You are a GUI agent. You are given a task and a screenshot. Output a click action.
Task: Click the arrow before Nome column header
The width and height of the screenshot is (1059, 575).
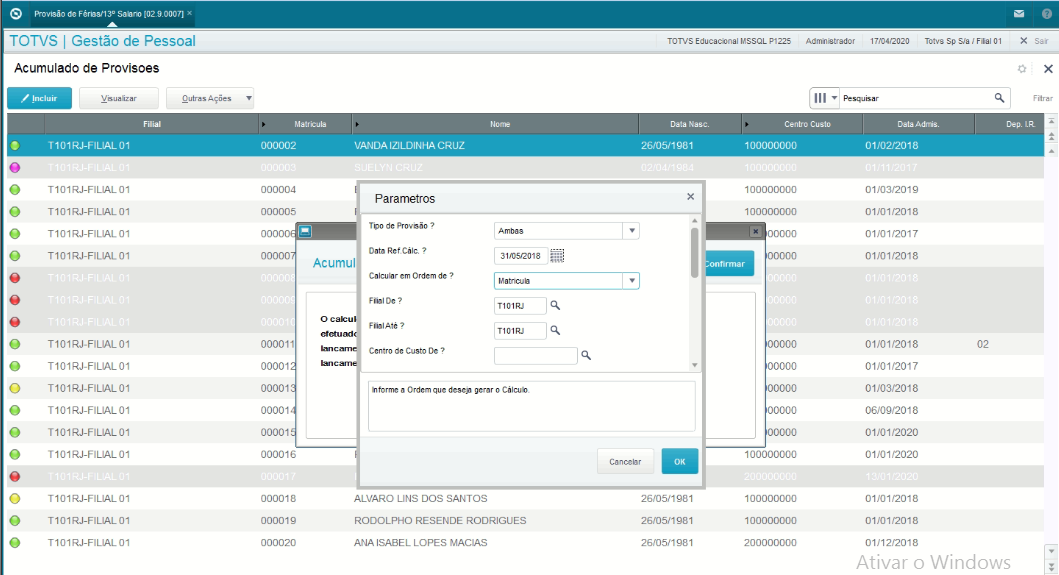tap(357, 124)
